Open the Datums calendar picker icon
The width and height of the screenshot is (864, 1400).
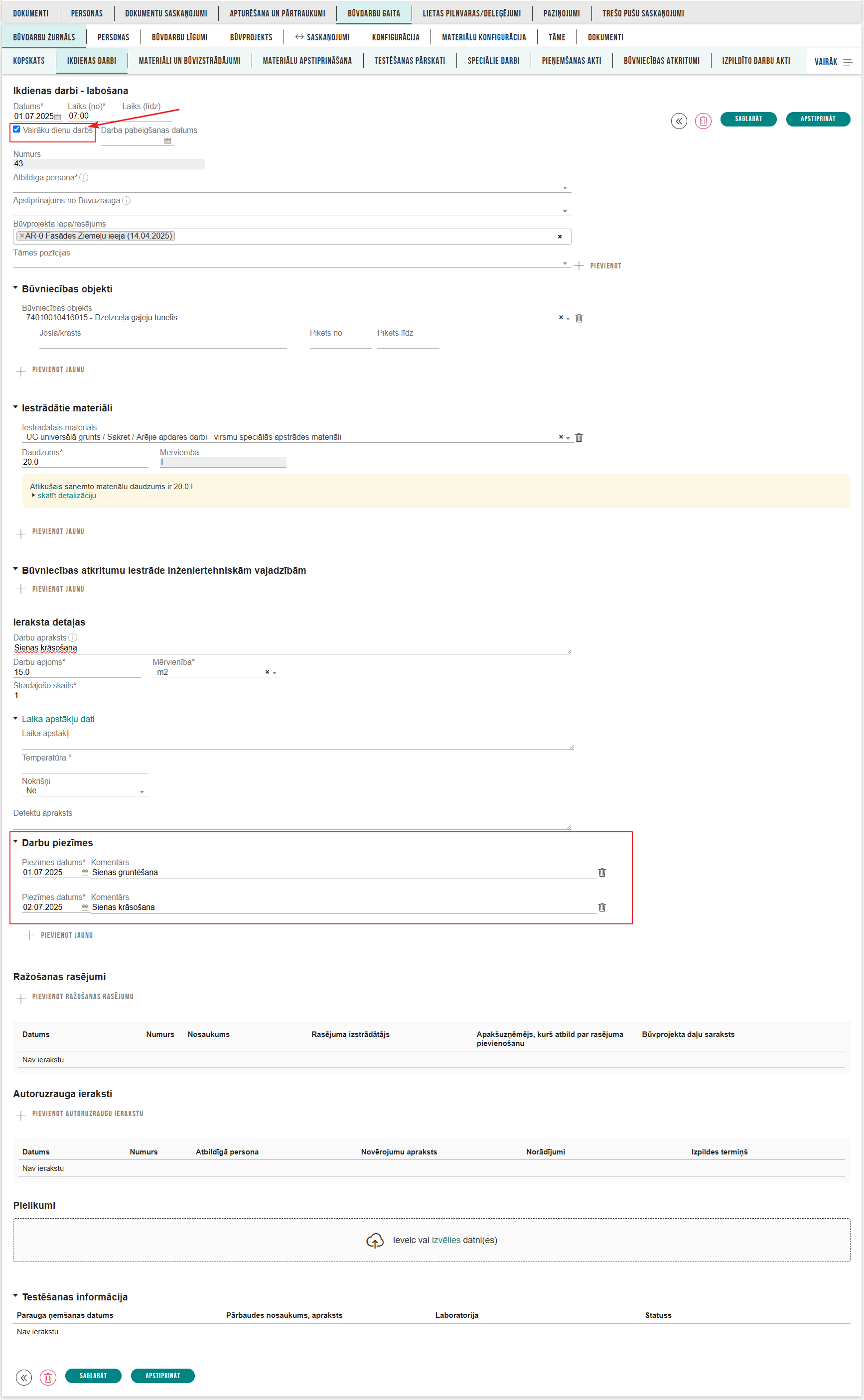(x=59, y=116)
